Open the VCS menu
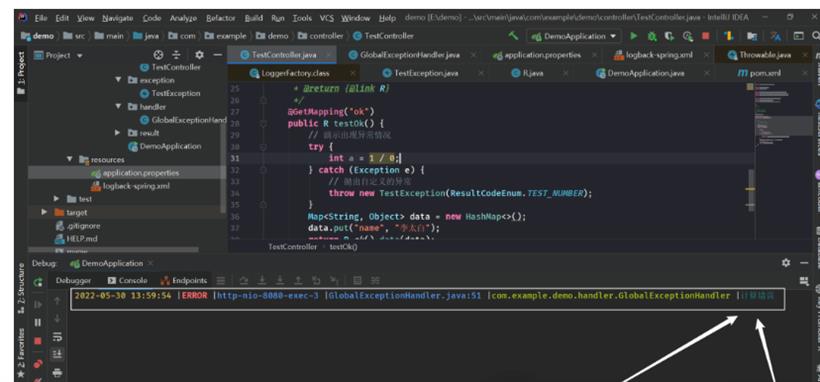This screenshot has width=820, height=382. click(327, 18)
